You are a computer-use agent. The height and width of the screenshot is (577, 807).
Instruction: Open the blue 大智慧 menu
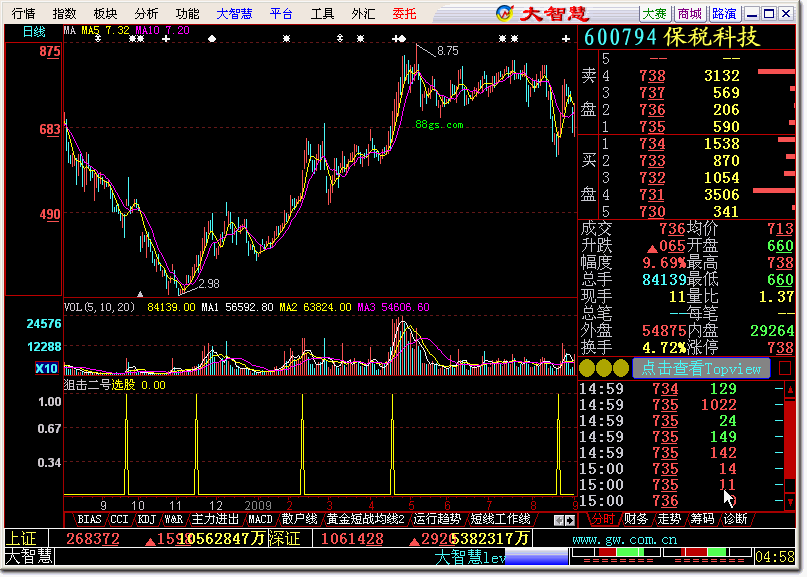(x=234, y=14)
